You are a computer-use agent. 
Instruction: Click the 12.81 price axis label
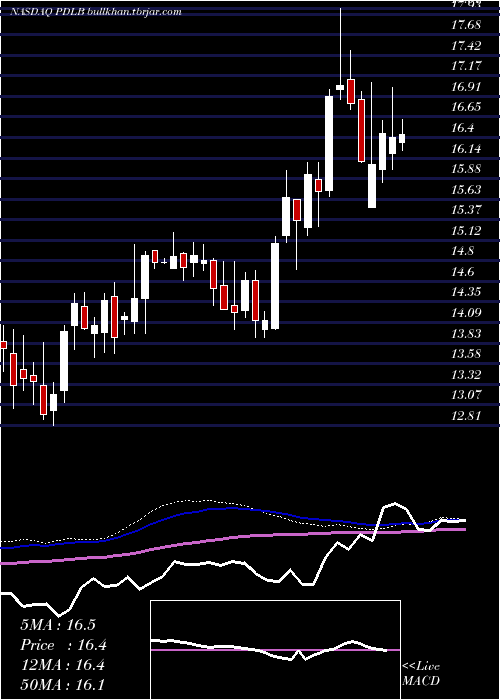(466, 416)
